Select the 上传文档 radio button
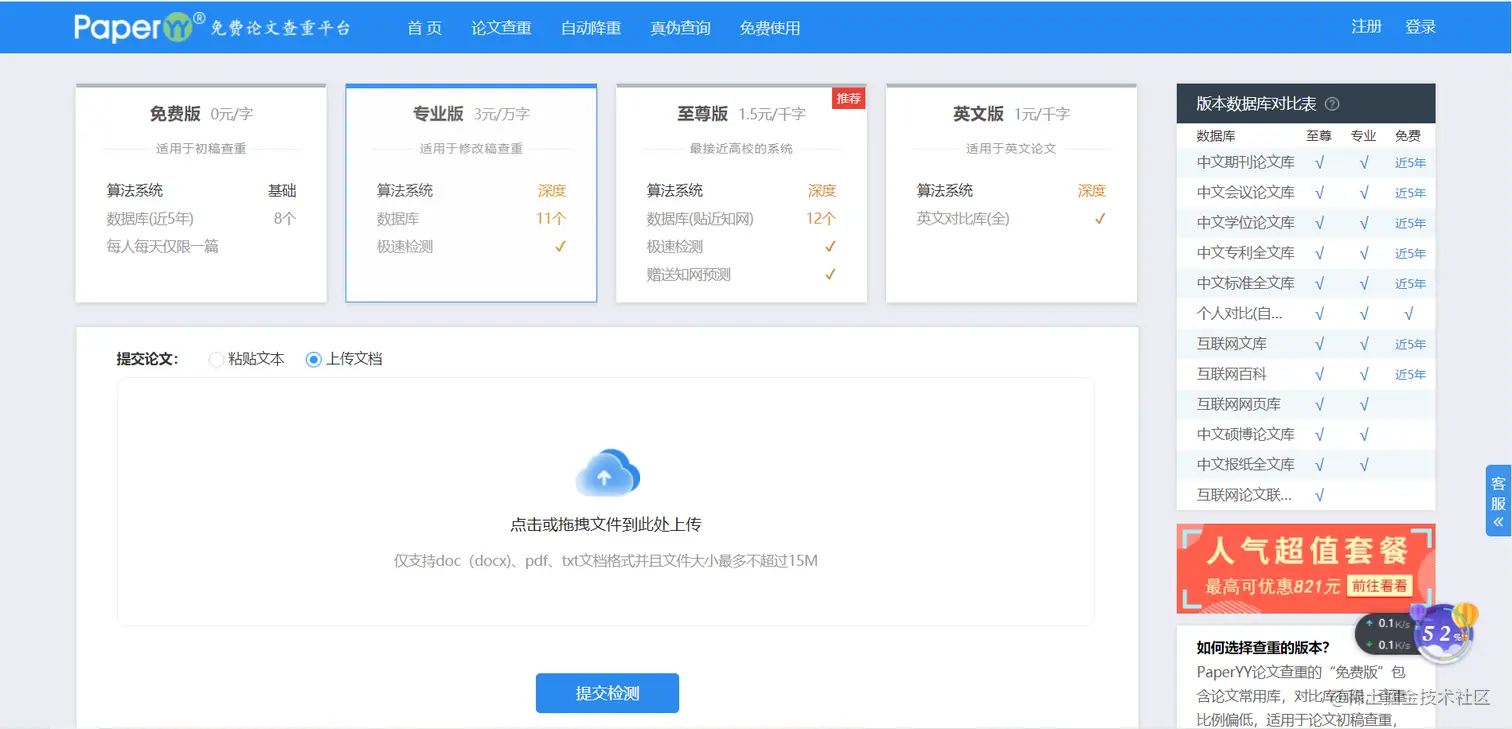Viewport: 1512px width, 729px height. tap(314, 359)
